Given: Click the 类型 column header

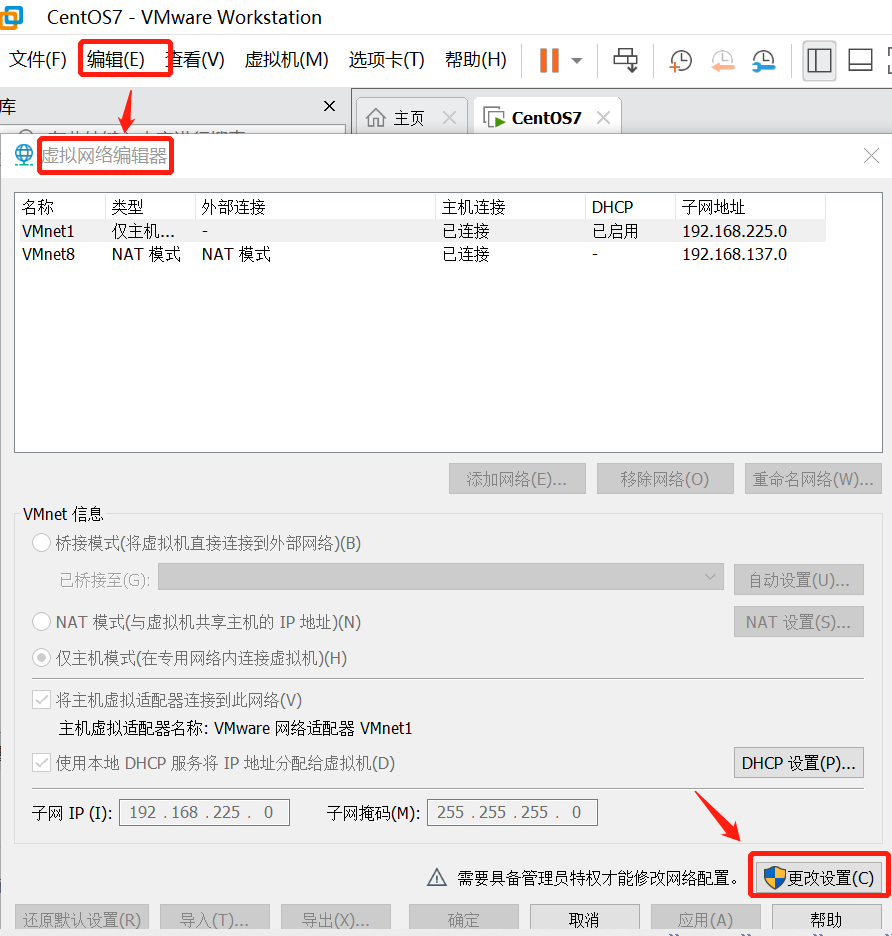Looking at the screenshot, I should (150, 207).
